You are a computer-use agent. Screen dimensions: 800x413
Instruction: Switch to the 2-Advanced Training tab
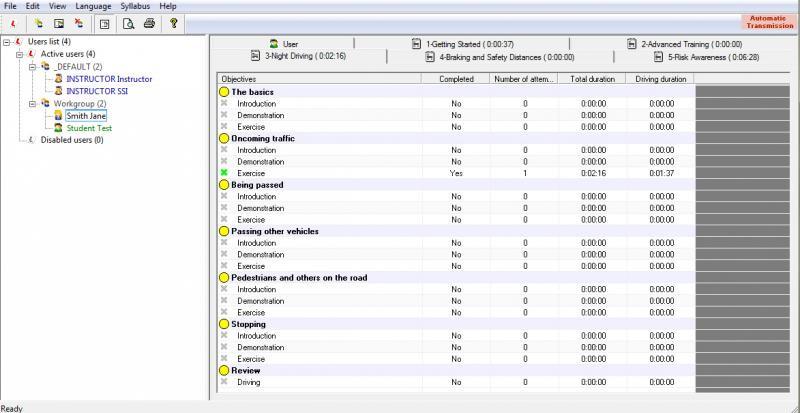tap(684, 44)
